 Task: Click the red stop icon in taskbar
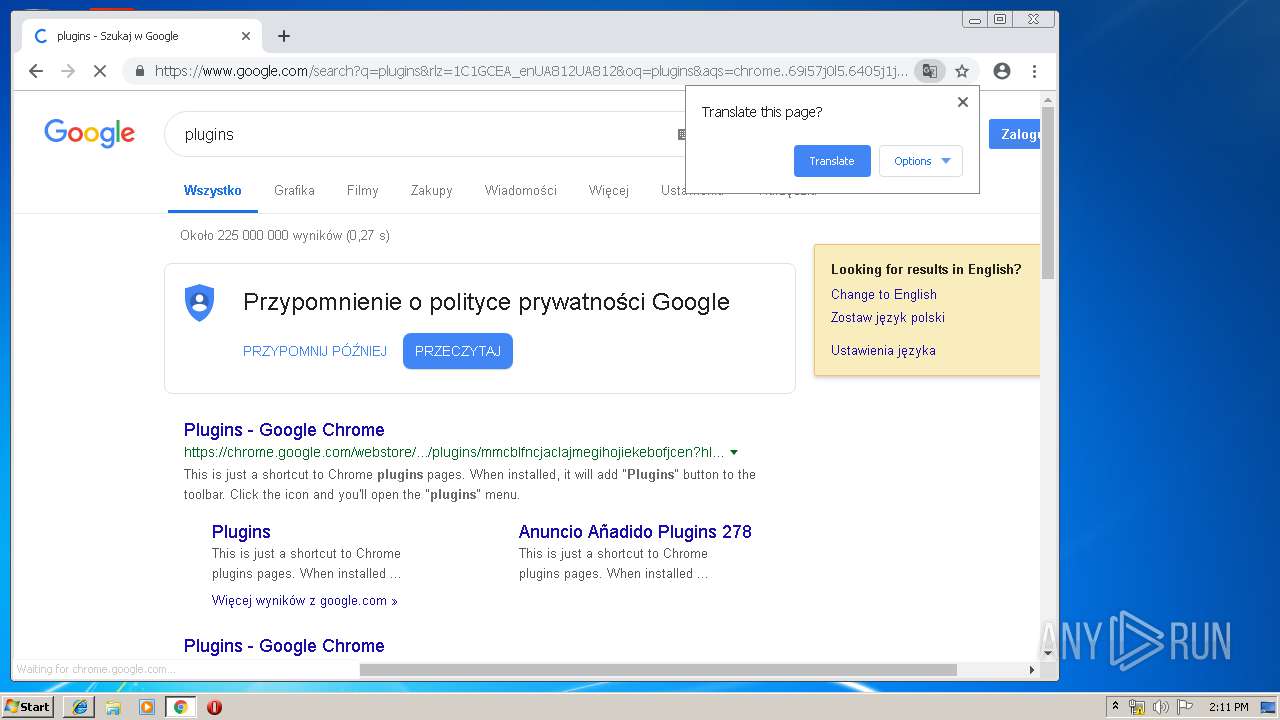(214, 707)
